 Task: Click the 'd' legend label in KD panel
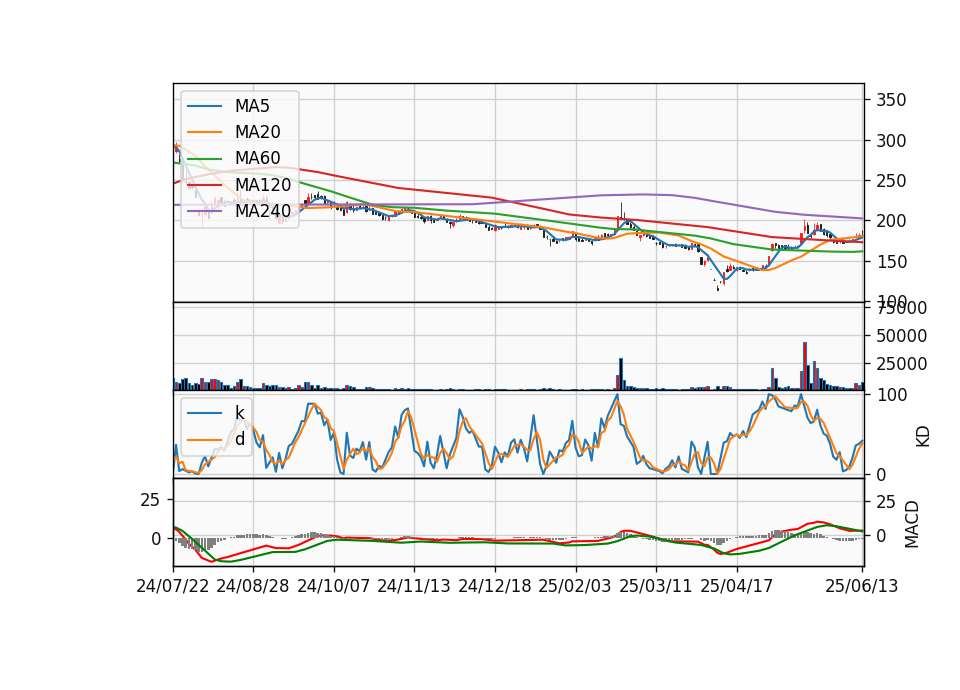(x=239, y=438)
